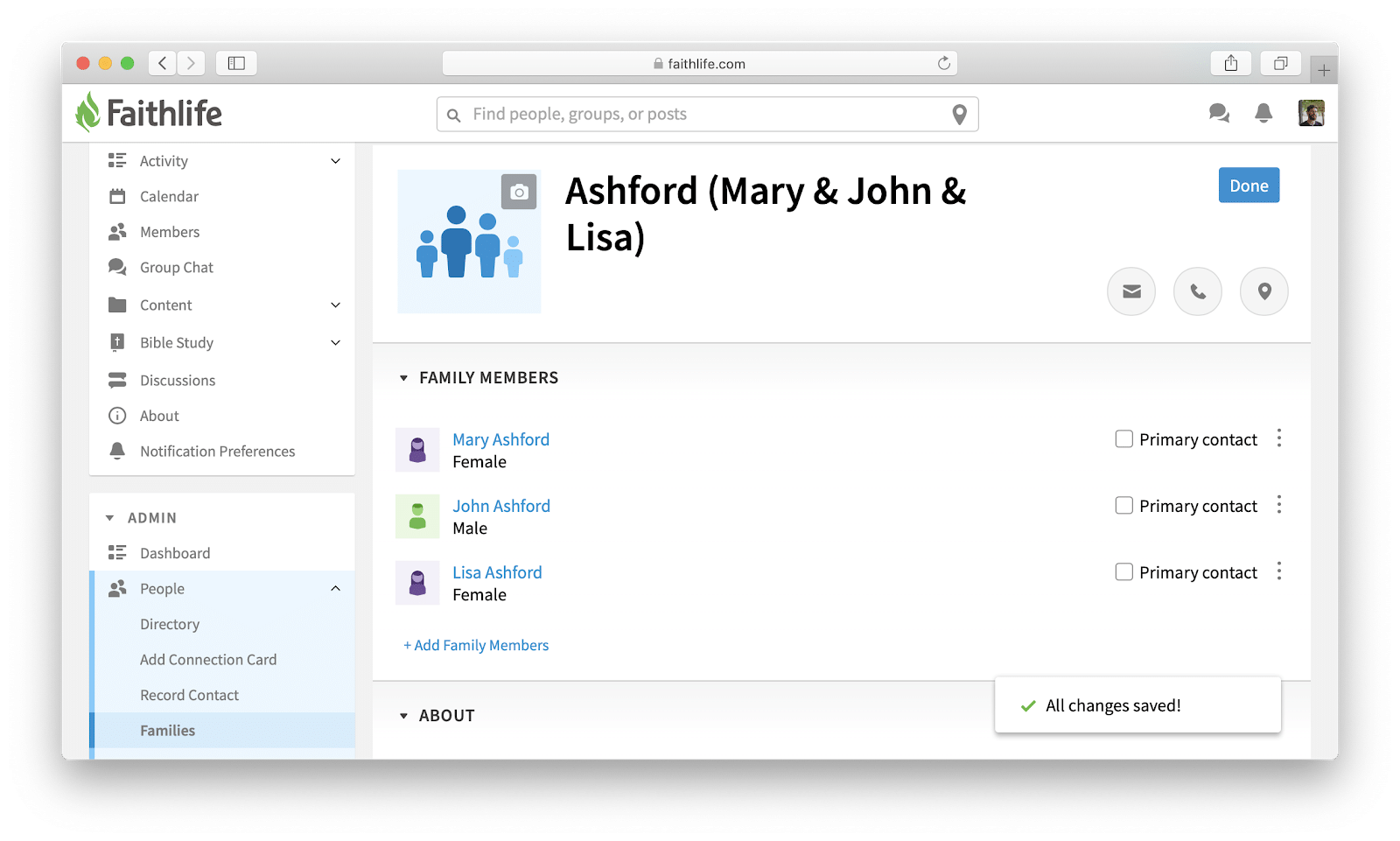Open Mary Ashford's profile link
This screenshot has height=841, width=1400.
500,439
